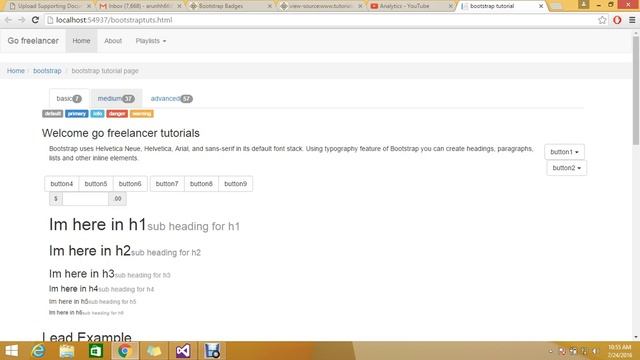Click button4
640x360 pixels.
[x=62, y=184]
